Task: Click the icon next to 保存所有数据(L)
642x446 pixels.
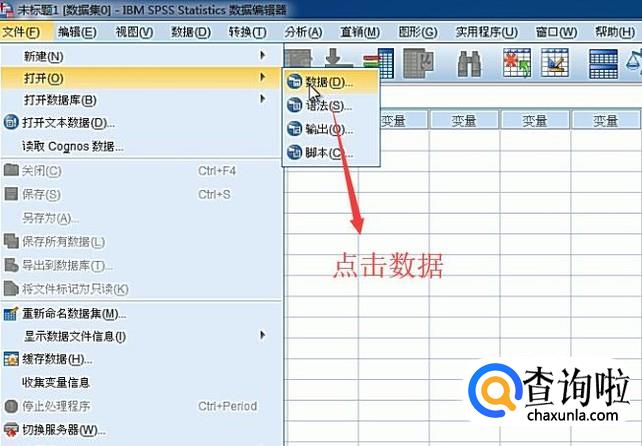Action: (11, 241)
